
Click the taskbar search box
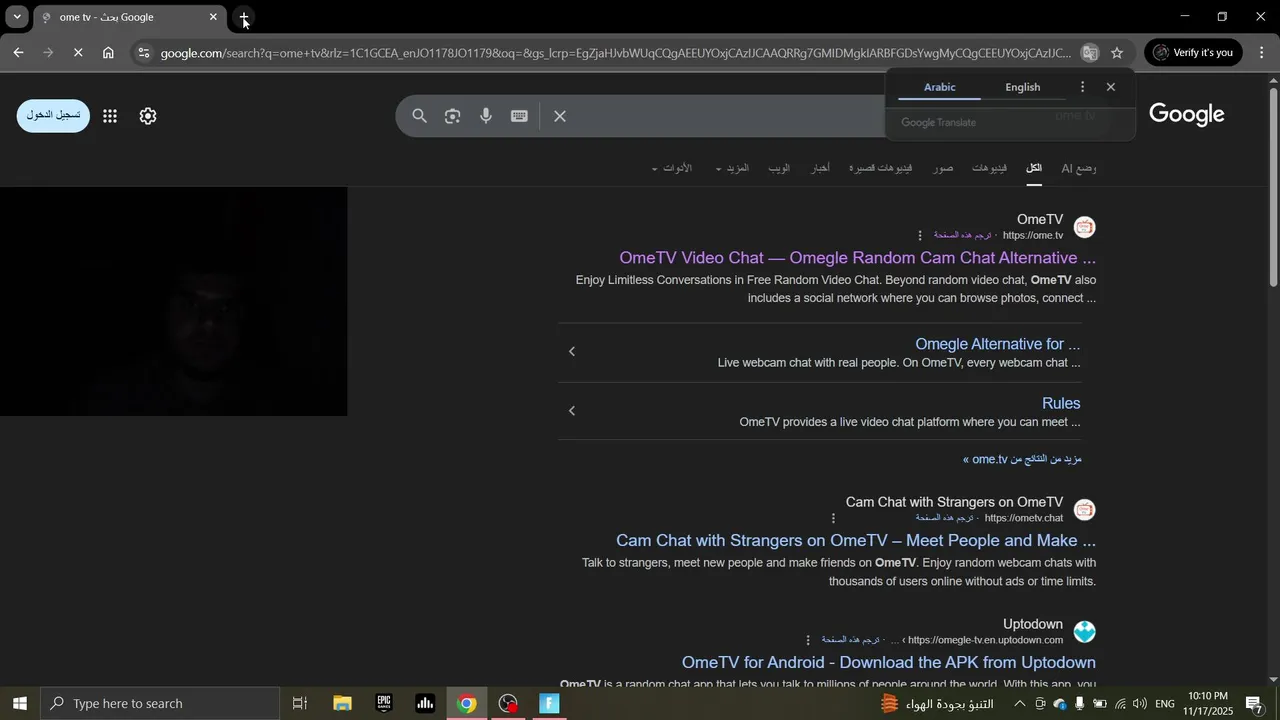click(x=160, y=703)
